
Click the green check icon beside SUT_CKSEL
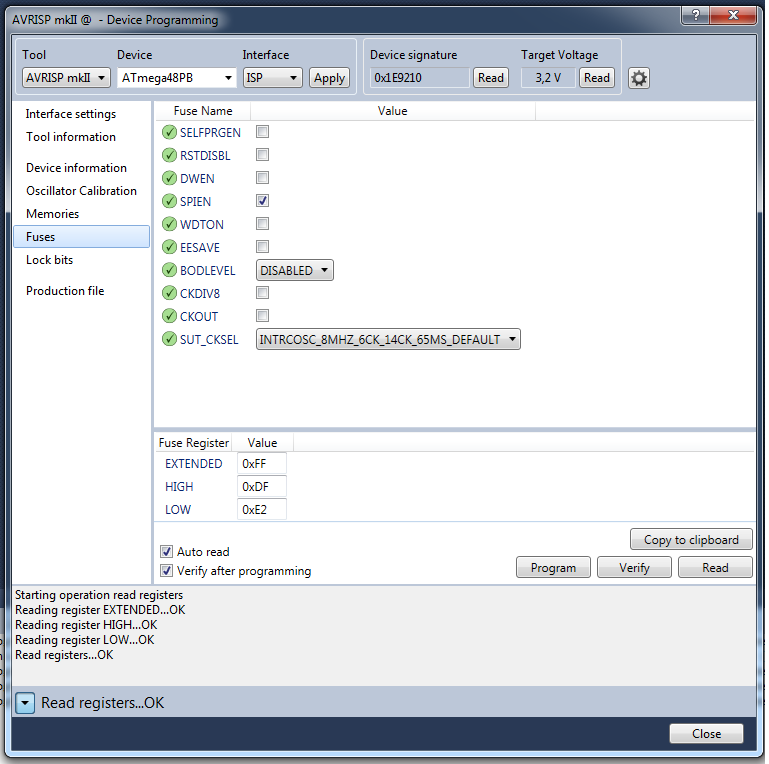(x=169, y=339)
